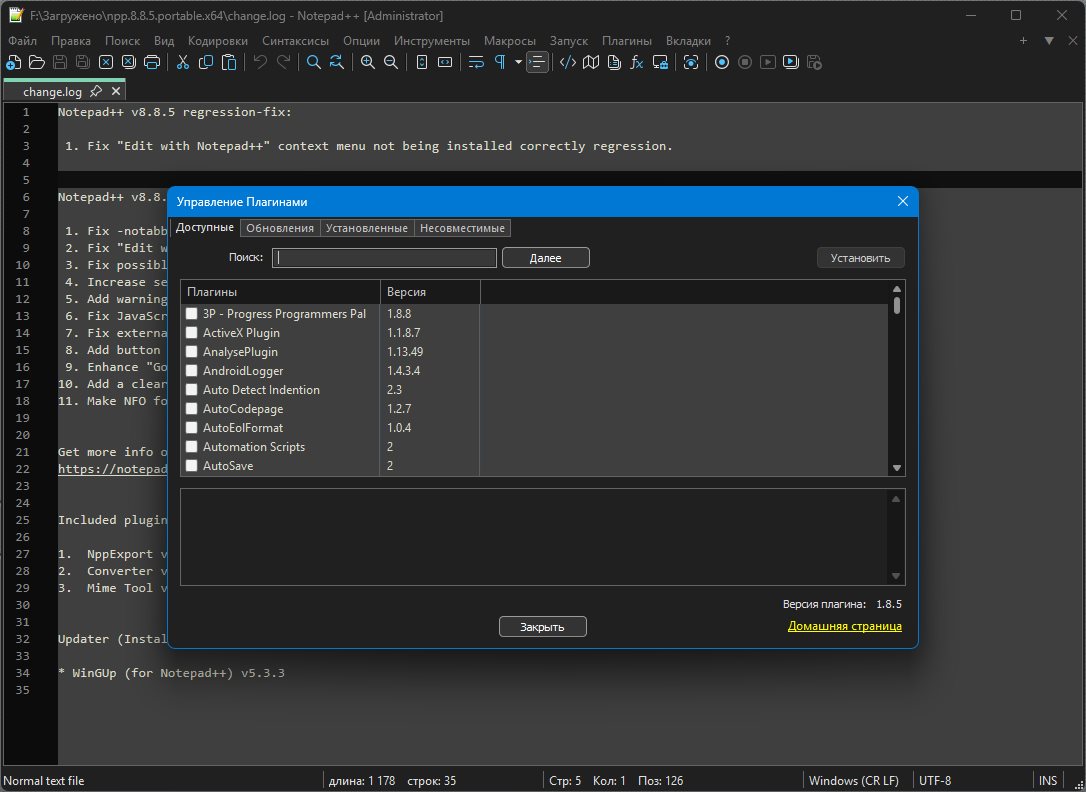Tick the AndroidLogger plugin checkbox
The height and width of the screenshot is (792, 1086).
(192, 371)
